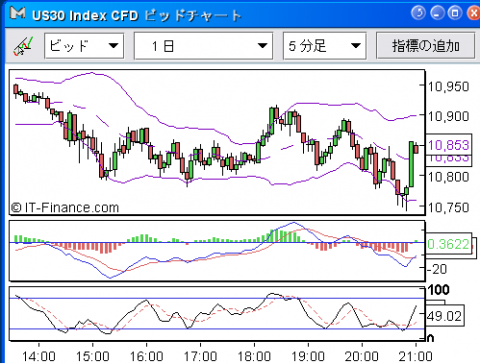Click the 10,900 price axis label

pos(448,116)
